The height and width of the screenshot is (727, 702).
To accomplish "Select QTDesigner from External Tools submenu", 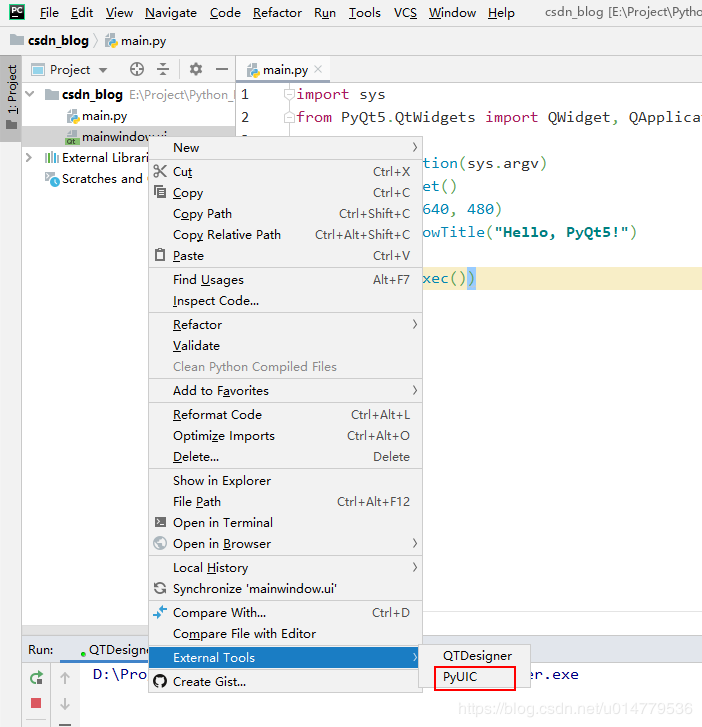I will click(474, 656).
